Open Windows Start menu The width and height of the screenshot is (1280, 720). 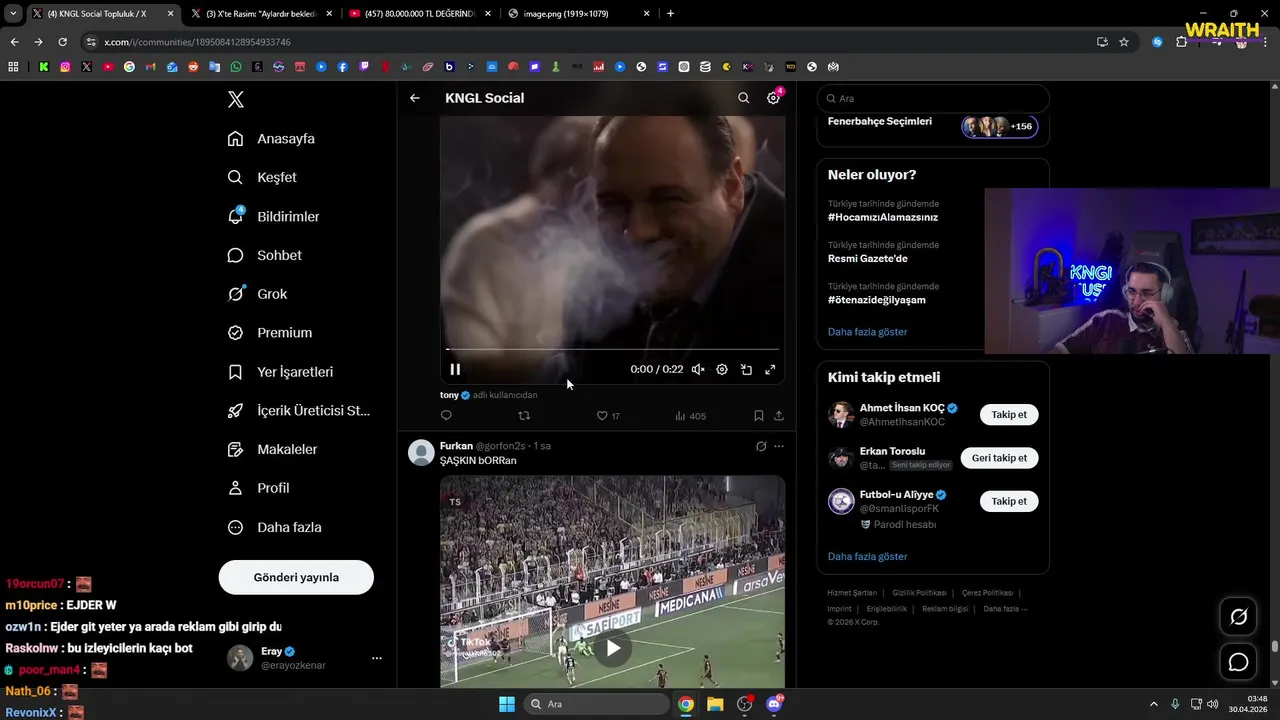point(507,704)
